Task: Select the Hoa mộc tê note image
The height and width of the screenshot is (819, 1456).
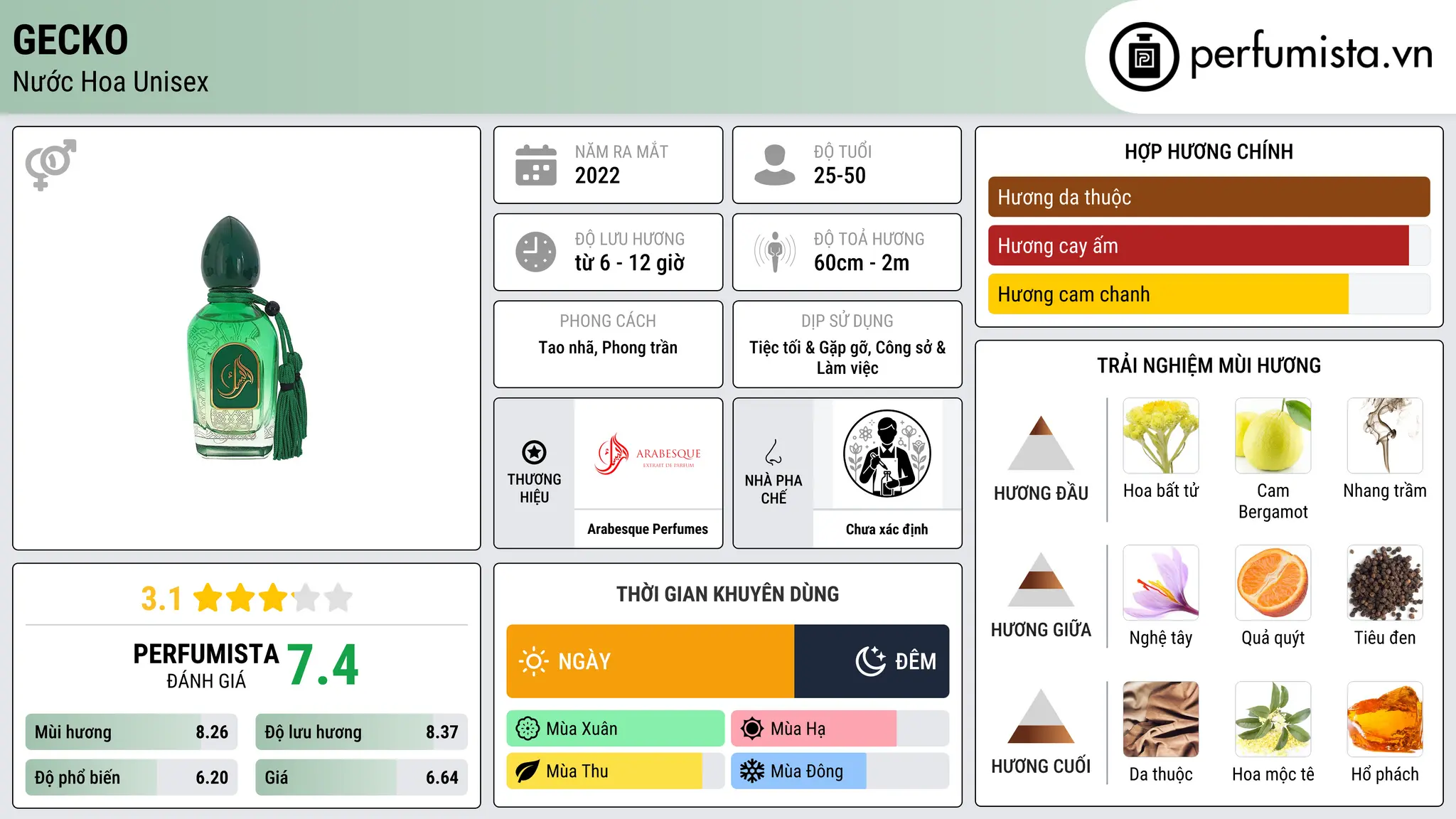Action: click(1273, 719)
